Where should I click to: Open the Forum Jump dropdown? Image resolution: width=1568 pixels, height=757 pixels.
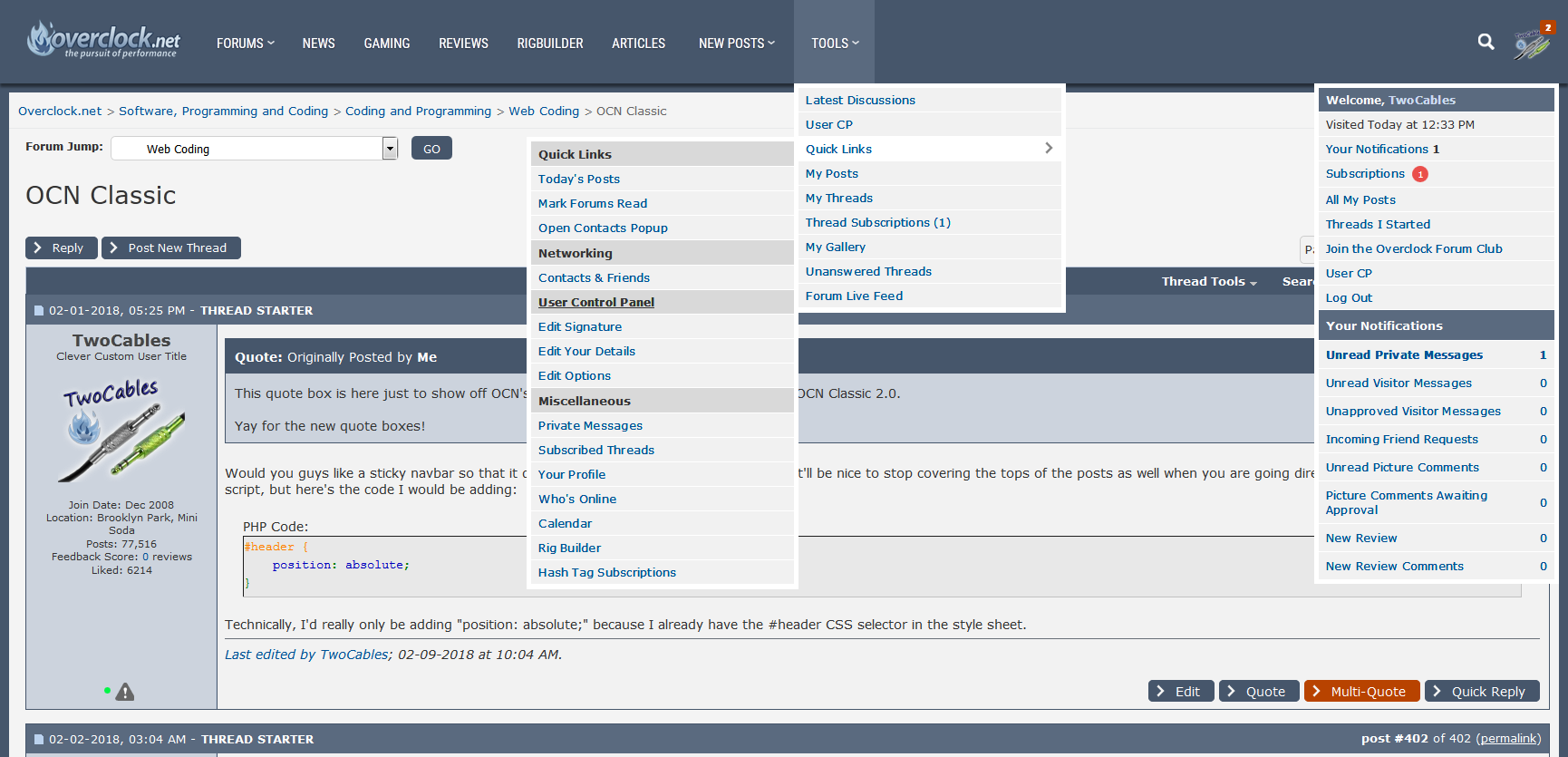coord(255,149)
